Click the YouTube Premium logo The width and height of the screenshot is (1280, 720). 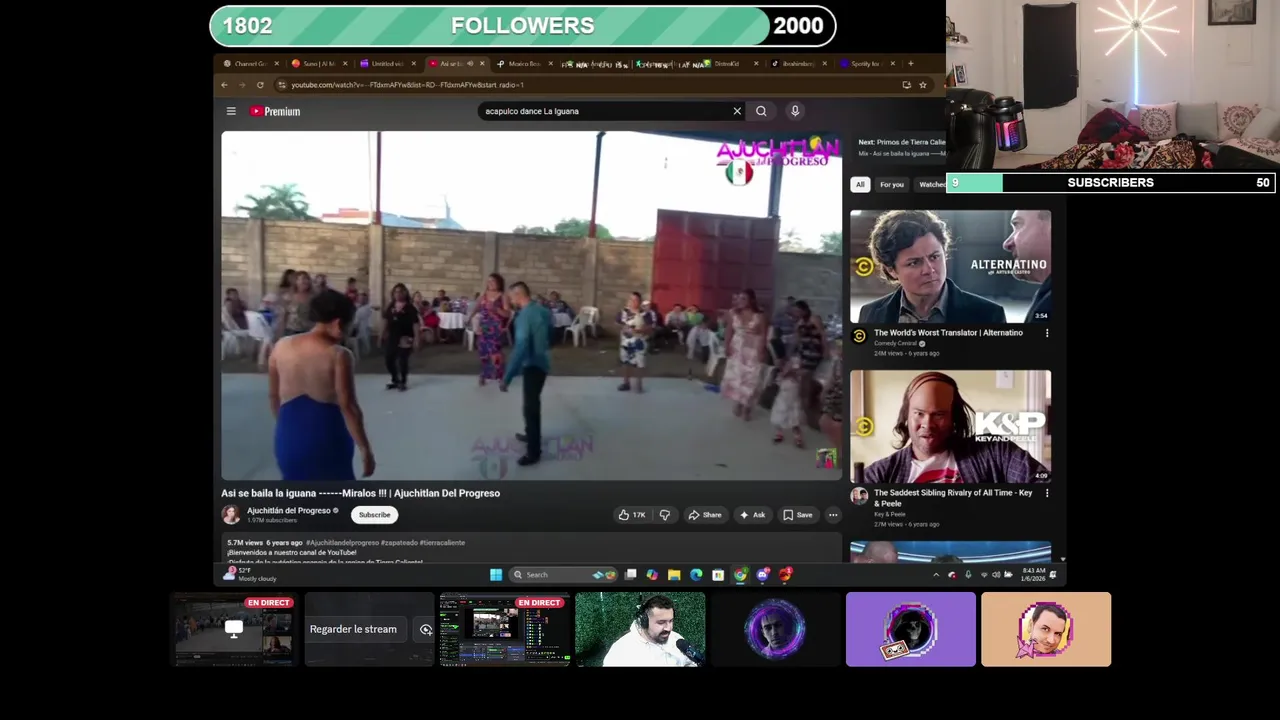(x=275, y=111)
